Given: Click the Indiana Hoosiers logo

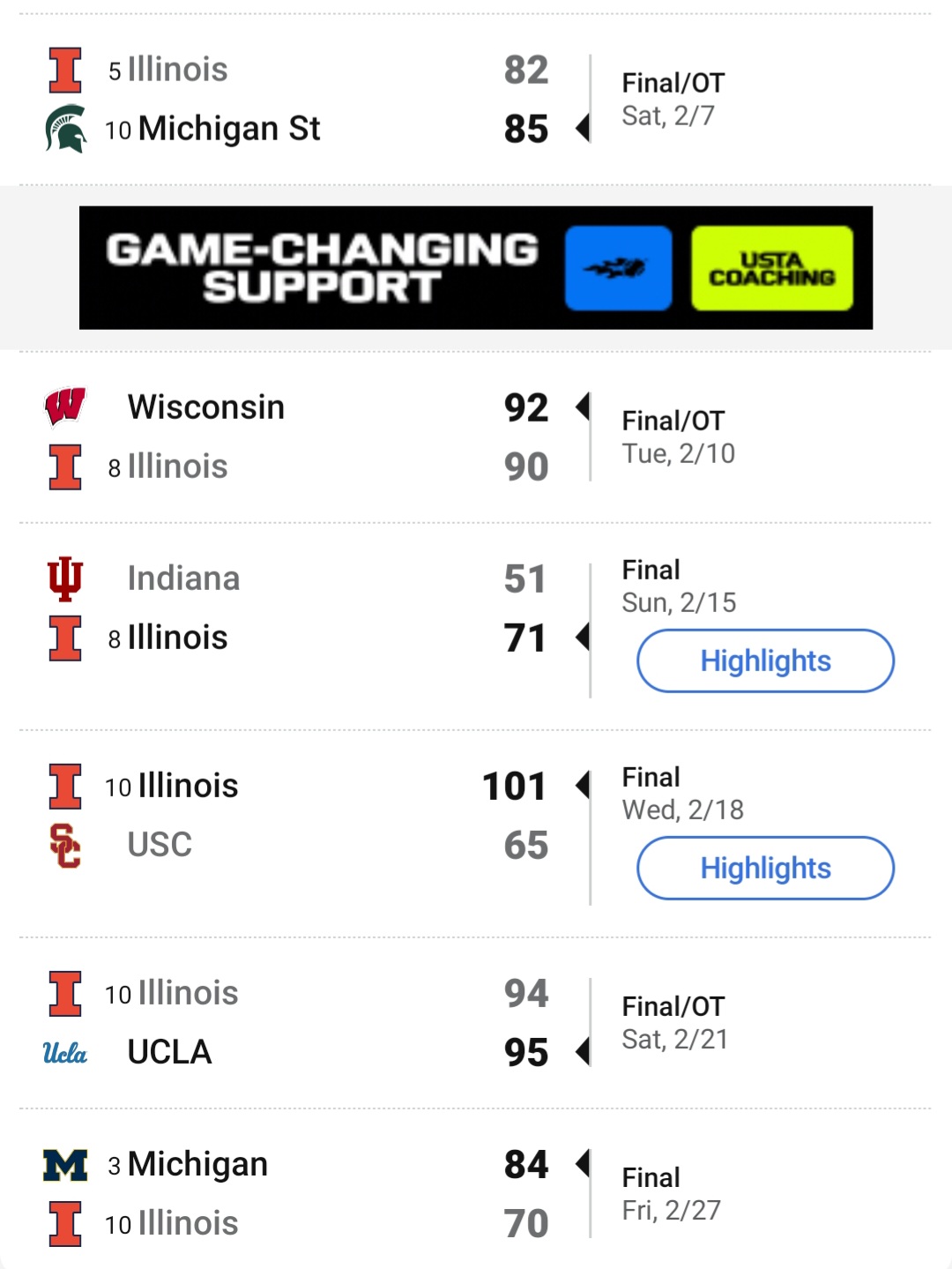Looking at the screenshot, I should pos(65,579).
